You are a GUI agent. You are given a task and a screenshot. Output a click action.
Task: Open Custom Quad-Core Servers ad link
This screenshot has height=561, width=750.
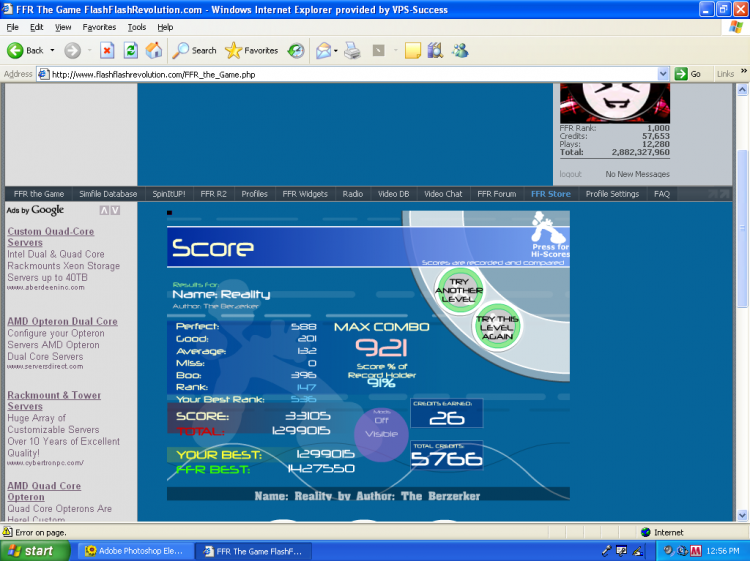50,237
